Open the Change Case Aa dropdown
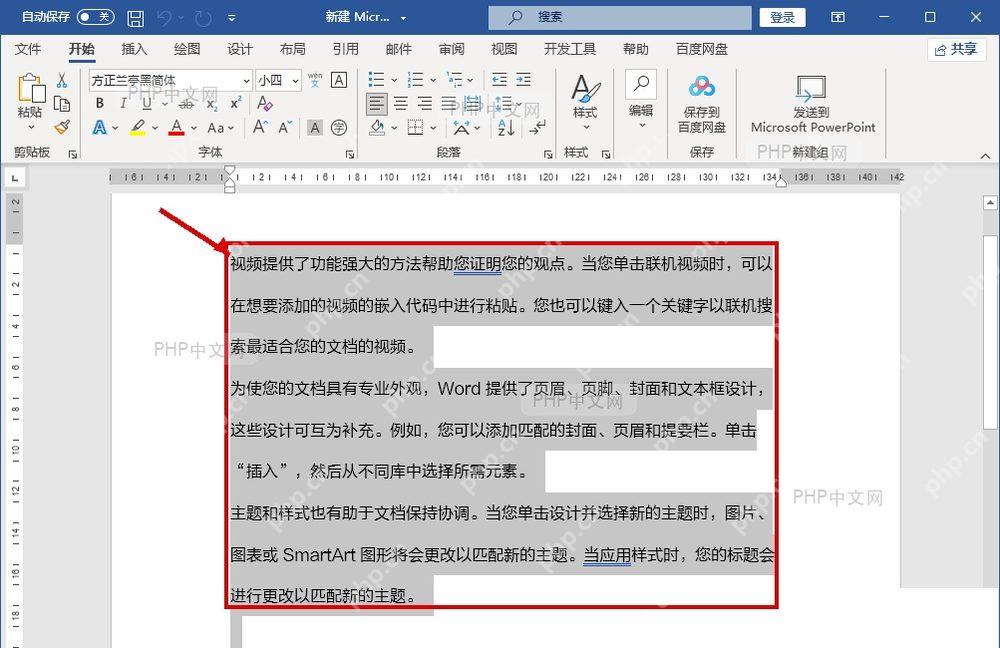 click(x=221, y=128)
